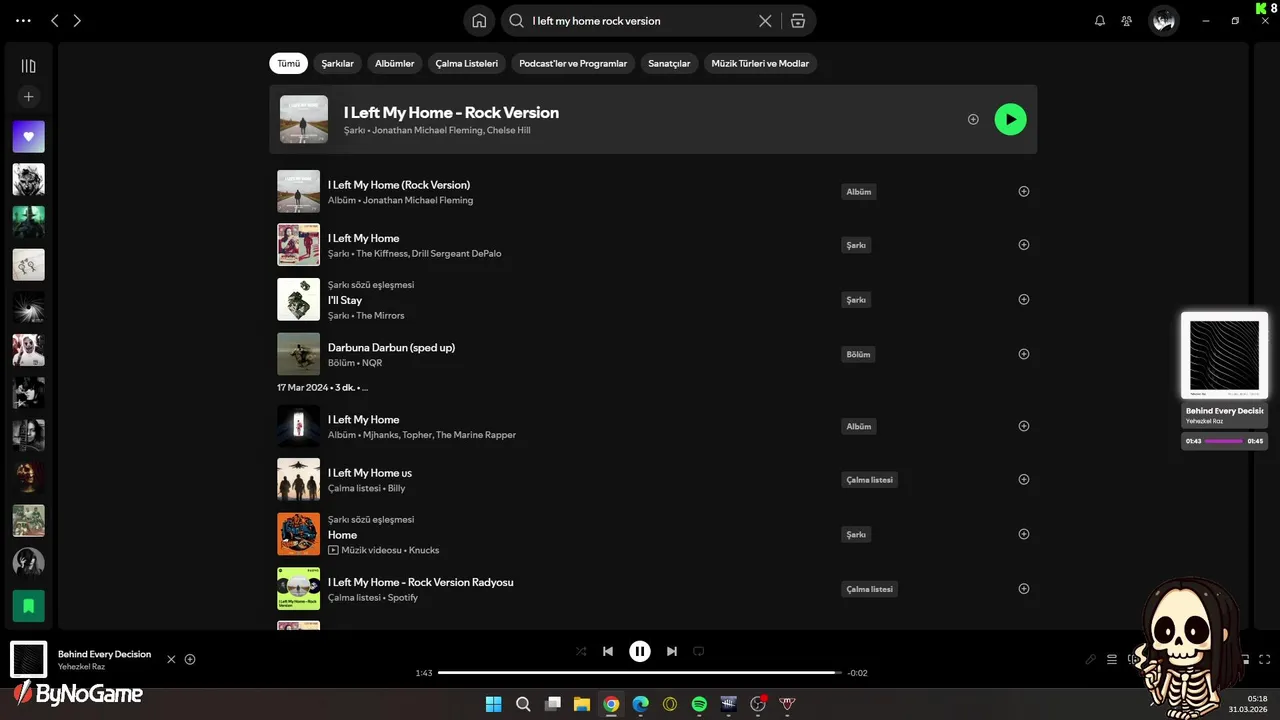
Task: Open the three-dots app menu
Action: (x=24, y=21)
